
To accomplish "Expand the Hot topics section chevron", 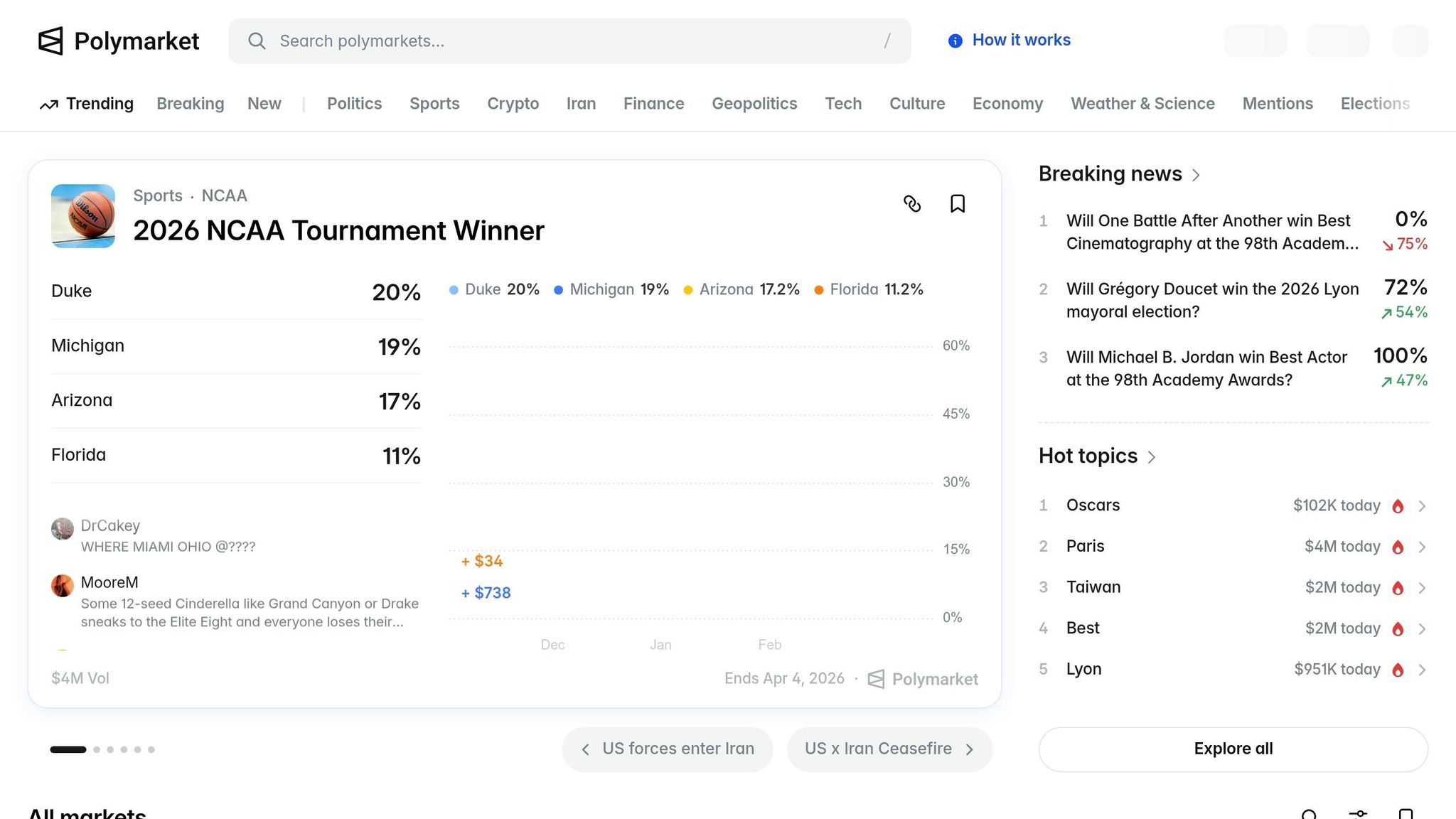I will (x=1152, y=457).
